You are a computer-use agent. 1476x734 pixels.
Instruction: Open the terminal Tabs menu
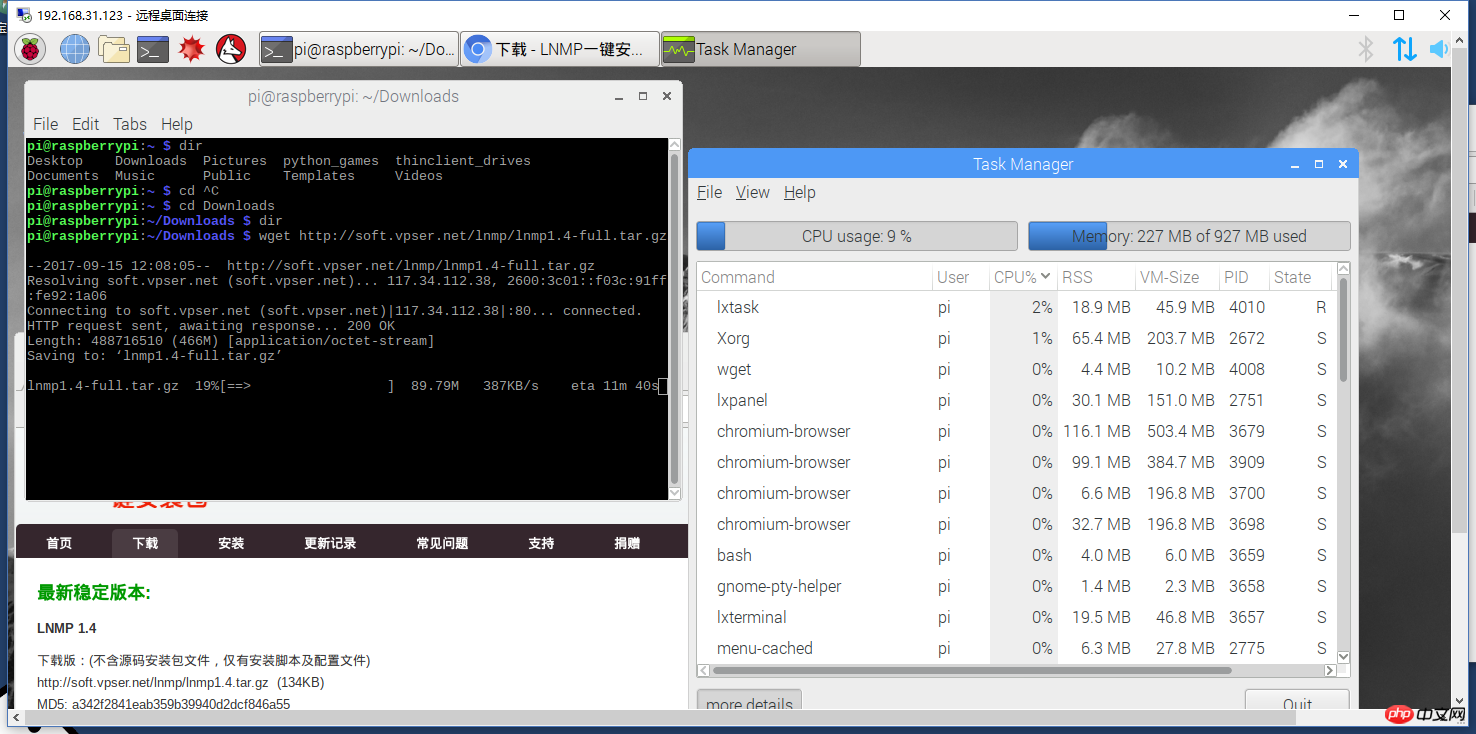[x=130, y=124]
